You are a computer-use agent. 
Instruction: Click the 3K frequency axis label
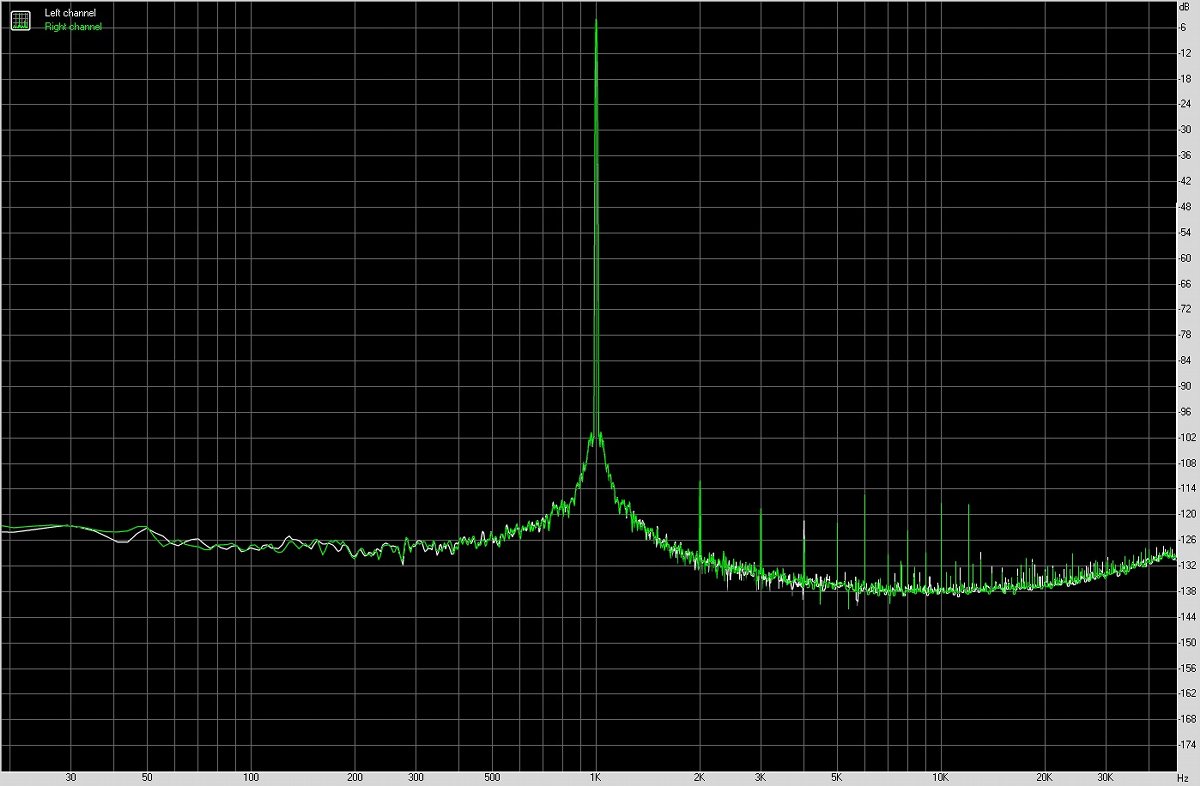click(x=760, y=777)
